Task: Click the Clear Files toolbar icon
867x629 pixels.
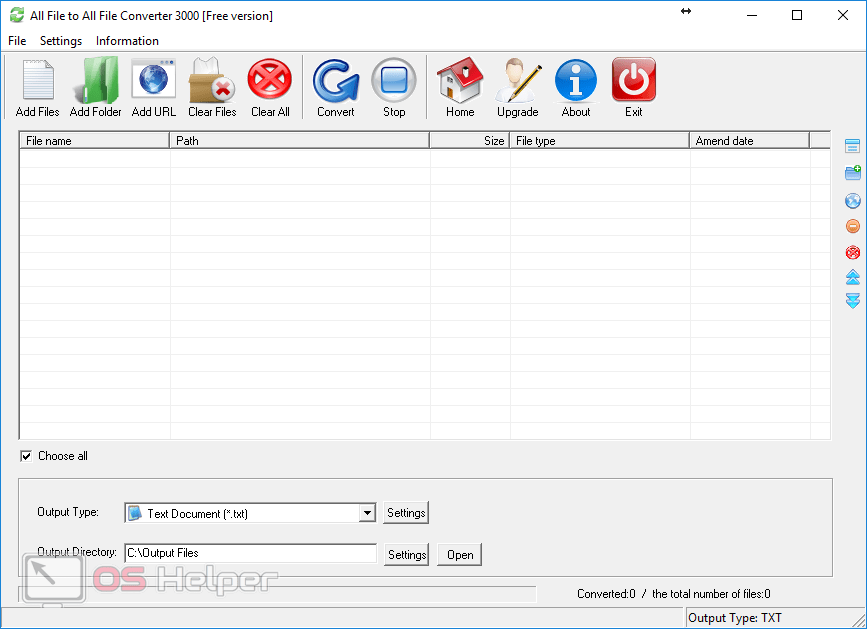Action: click(x=212, y=82)
